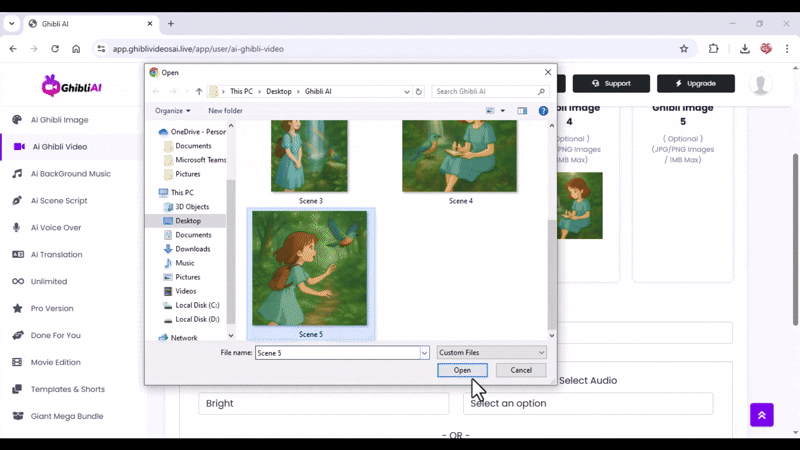Select Local Disk (C:) in tree

(x=191, y=305)
